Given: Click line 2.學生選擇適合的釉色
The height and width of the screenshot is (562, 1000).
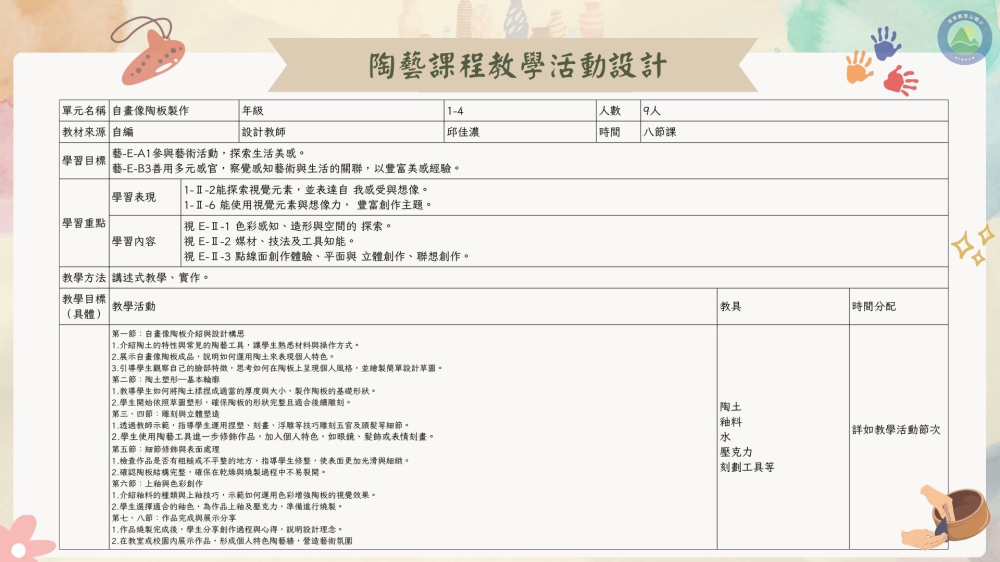Looking at the screenshot, I should coord(228,507).
